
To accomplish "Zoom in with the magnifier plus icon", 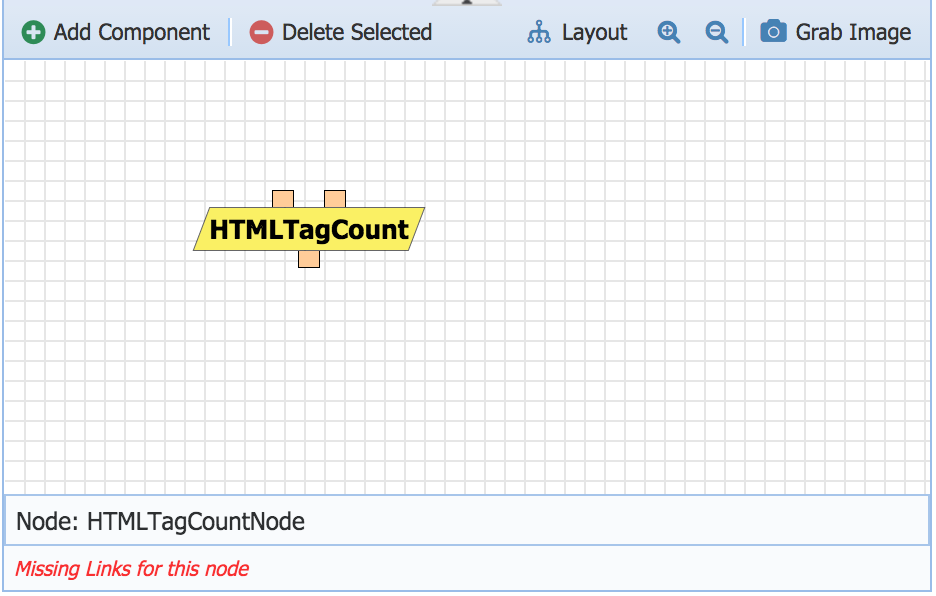I will point(669,32).
